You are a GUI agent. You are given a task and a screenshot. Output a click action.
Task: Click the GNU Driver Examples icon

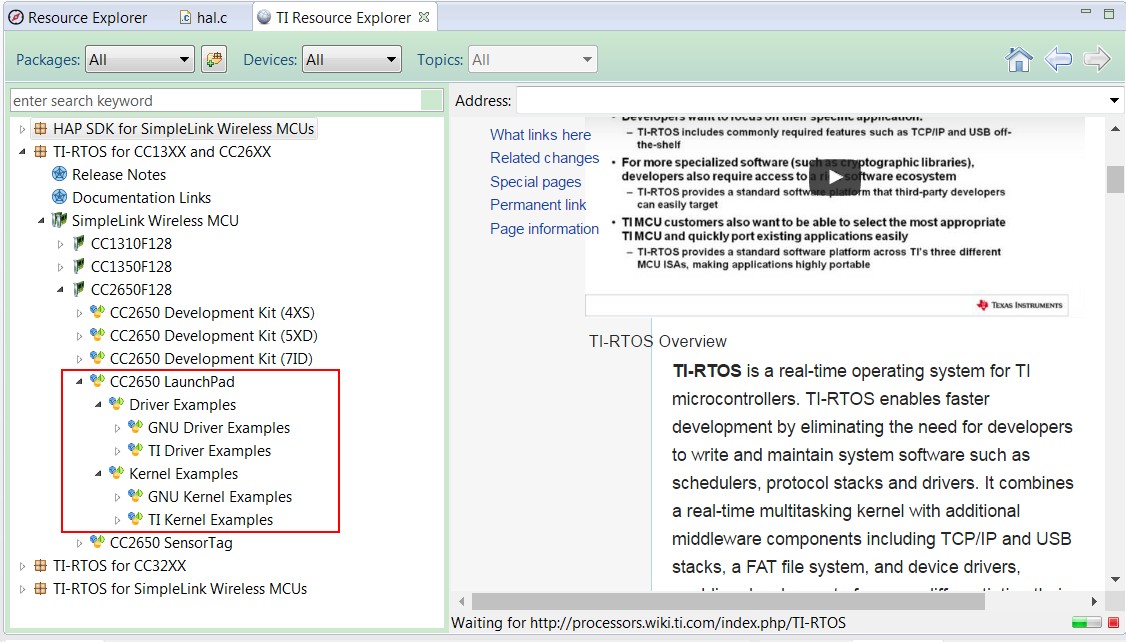(x=136, y=427)
